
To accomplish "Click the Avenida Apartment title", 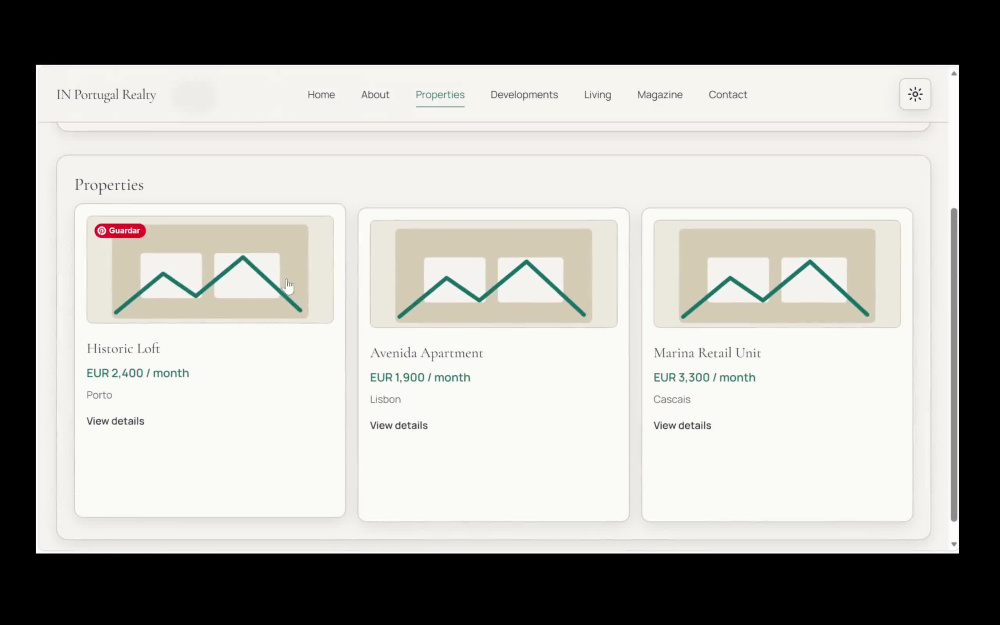I will (427, 353).
